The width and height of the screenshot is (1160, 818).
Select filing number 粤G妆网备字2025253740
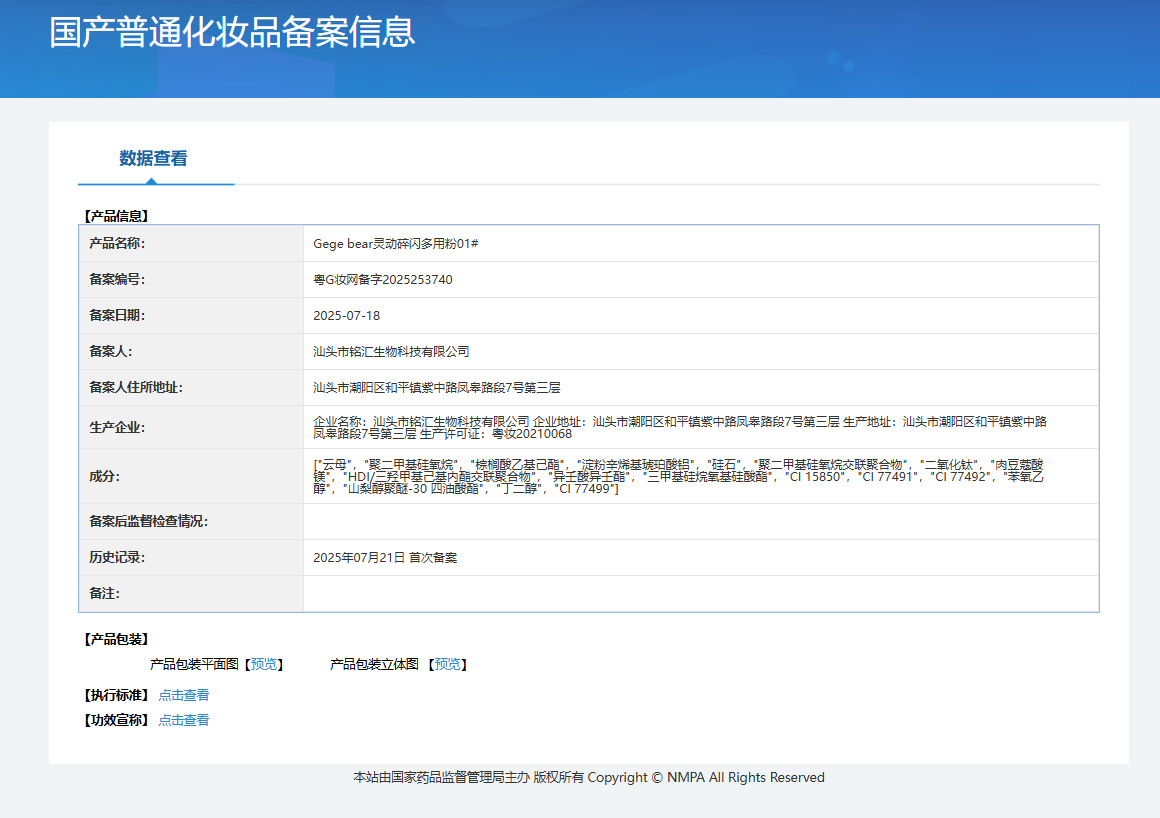[x=382, y=280]
